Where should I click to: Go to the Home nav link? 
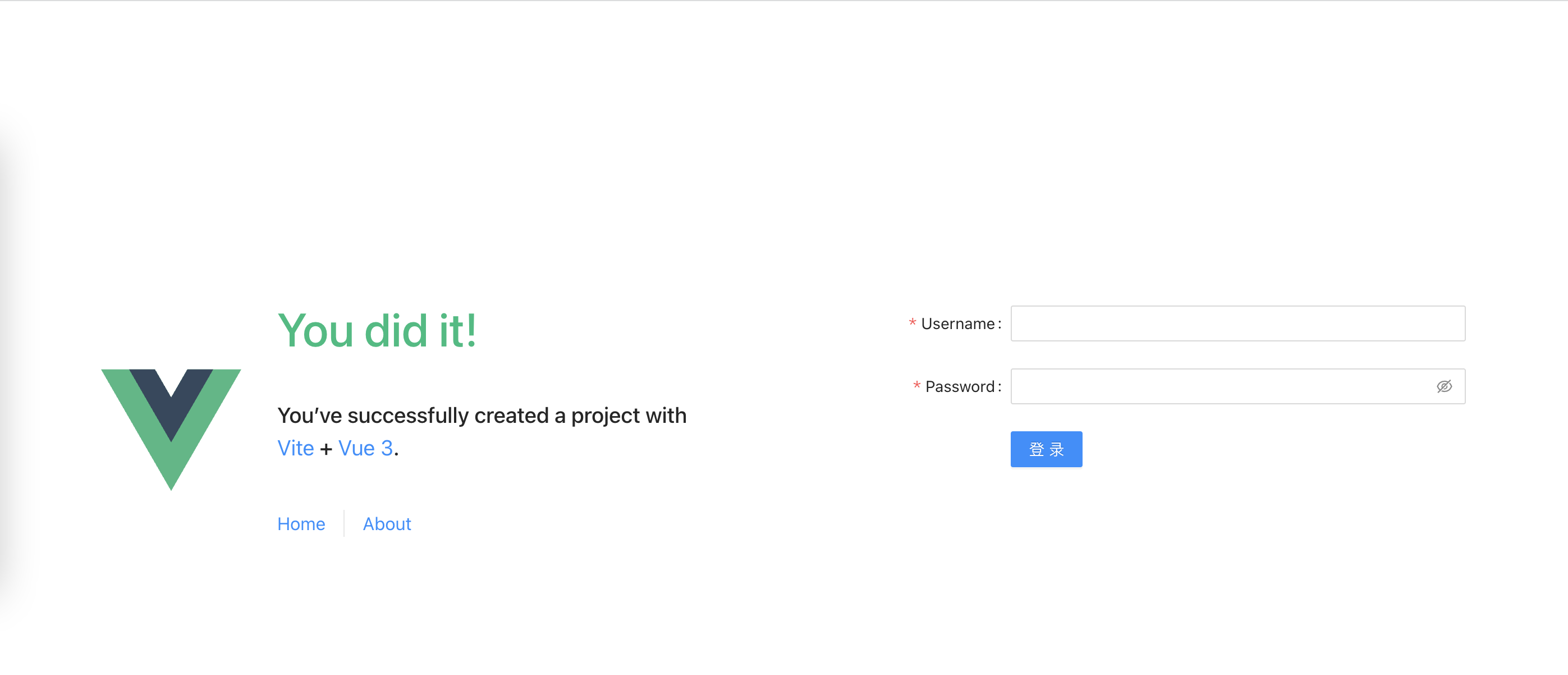301,524
